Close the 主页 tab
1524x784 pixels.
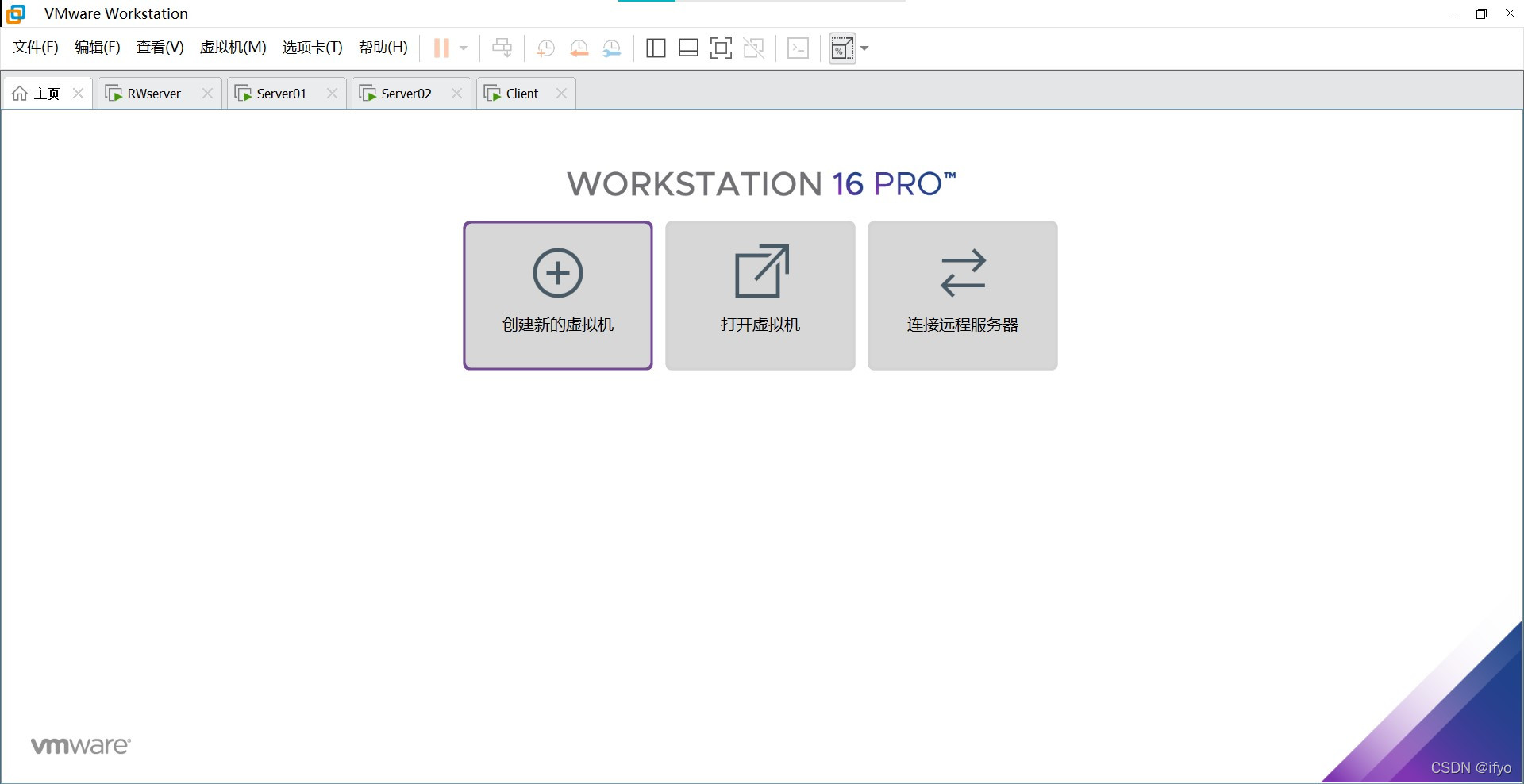click(x=78, y=94)
